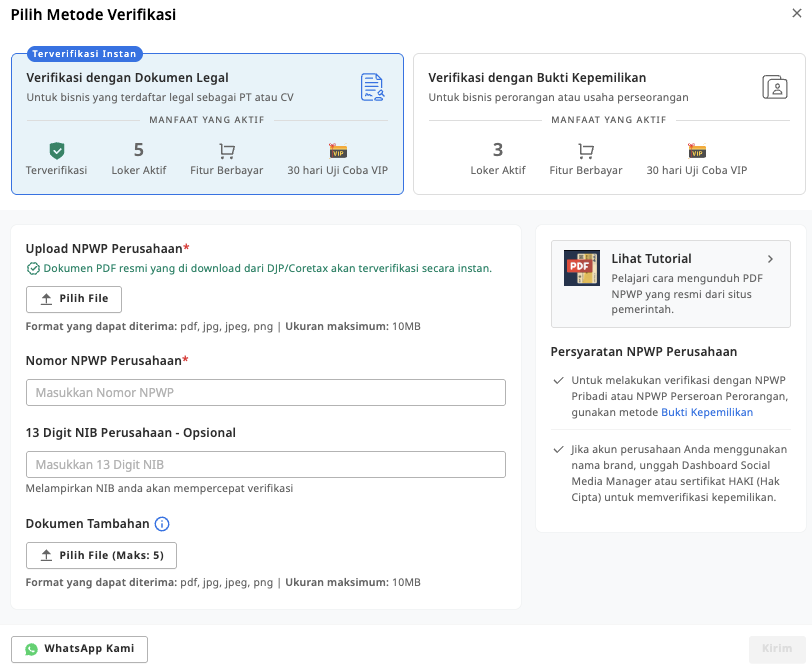The image size is (812, 672).
Task: Click the green Terverifikasi checkmark icon
Action: coord(55,152)
